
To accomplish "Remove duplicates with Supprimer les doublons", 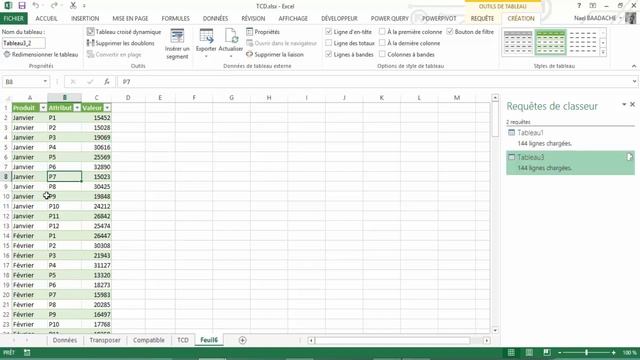I will [x=121, y=43].
